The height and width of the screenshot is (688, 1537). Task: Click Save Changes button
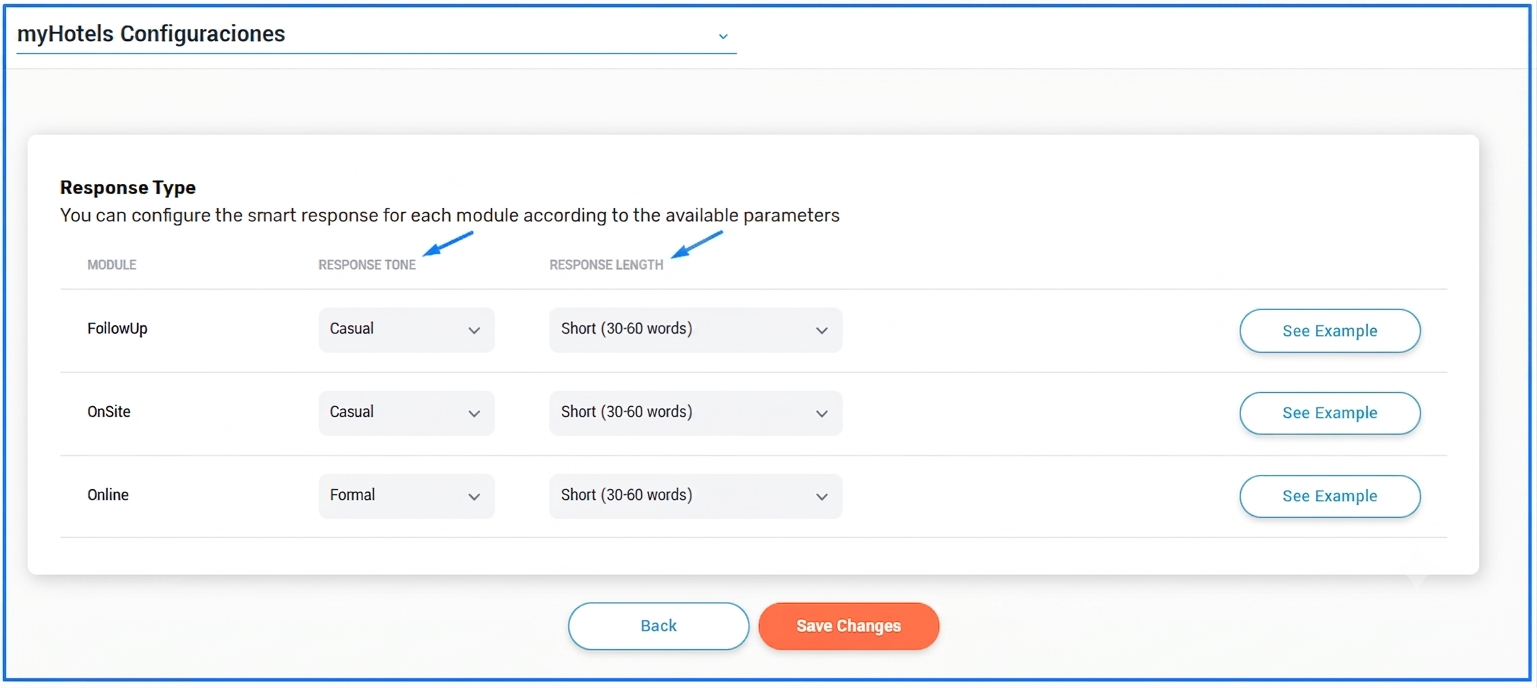tap(849, 626)
